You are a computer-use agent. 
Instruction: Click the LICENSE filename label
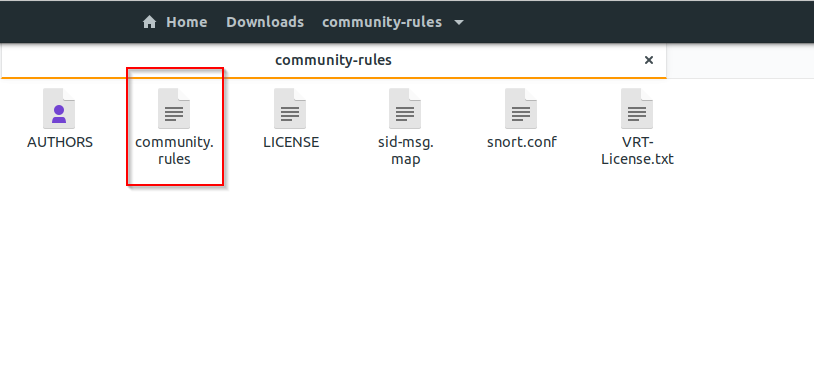pos(291,142)
